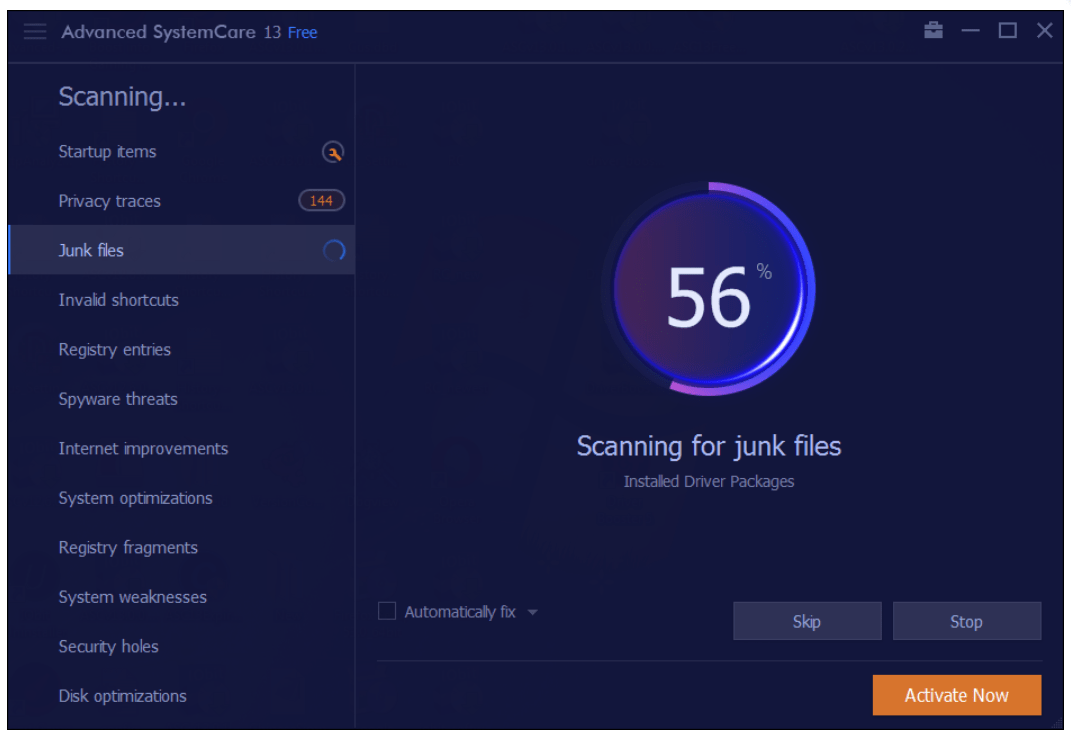Screen dimensions: 1071x741
Task: Click Disk optimizations scan item
Action: coord(181,696)
